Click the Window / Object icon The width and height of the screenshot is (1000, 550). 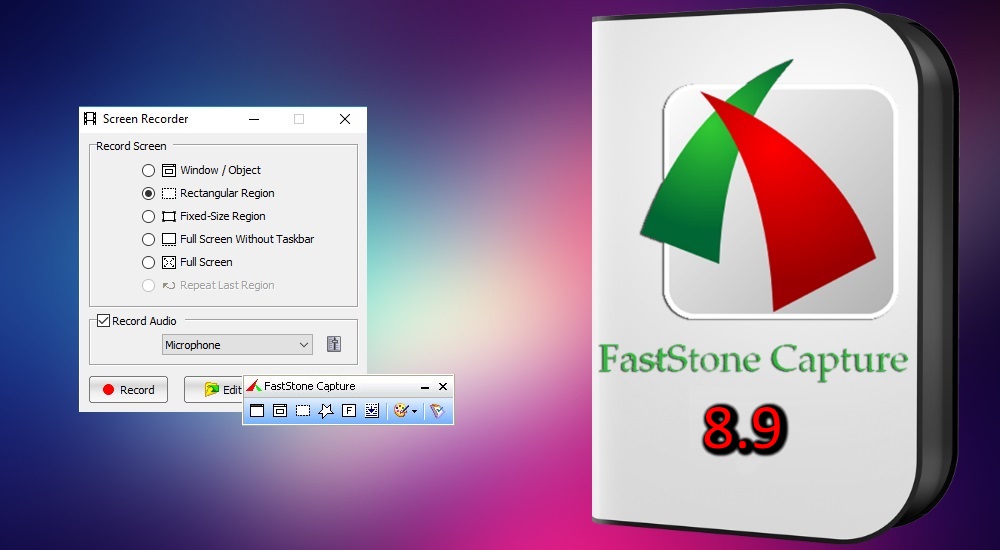coord(168,170)
